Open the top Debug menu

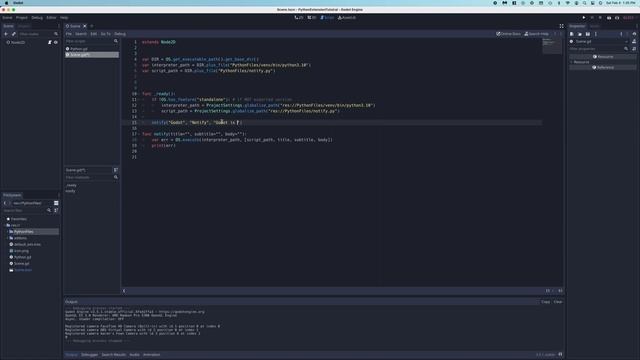(x=37, y=18)
